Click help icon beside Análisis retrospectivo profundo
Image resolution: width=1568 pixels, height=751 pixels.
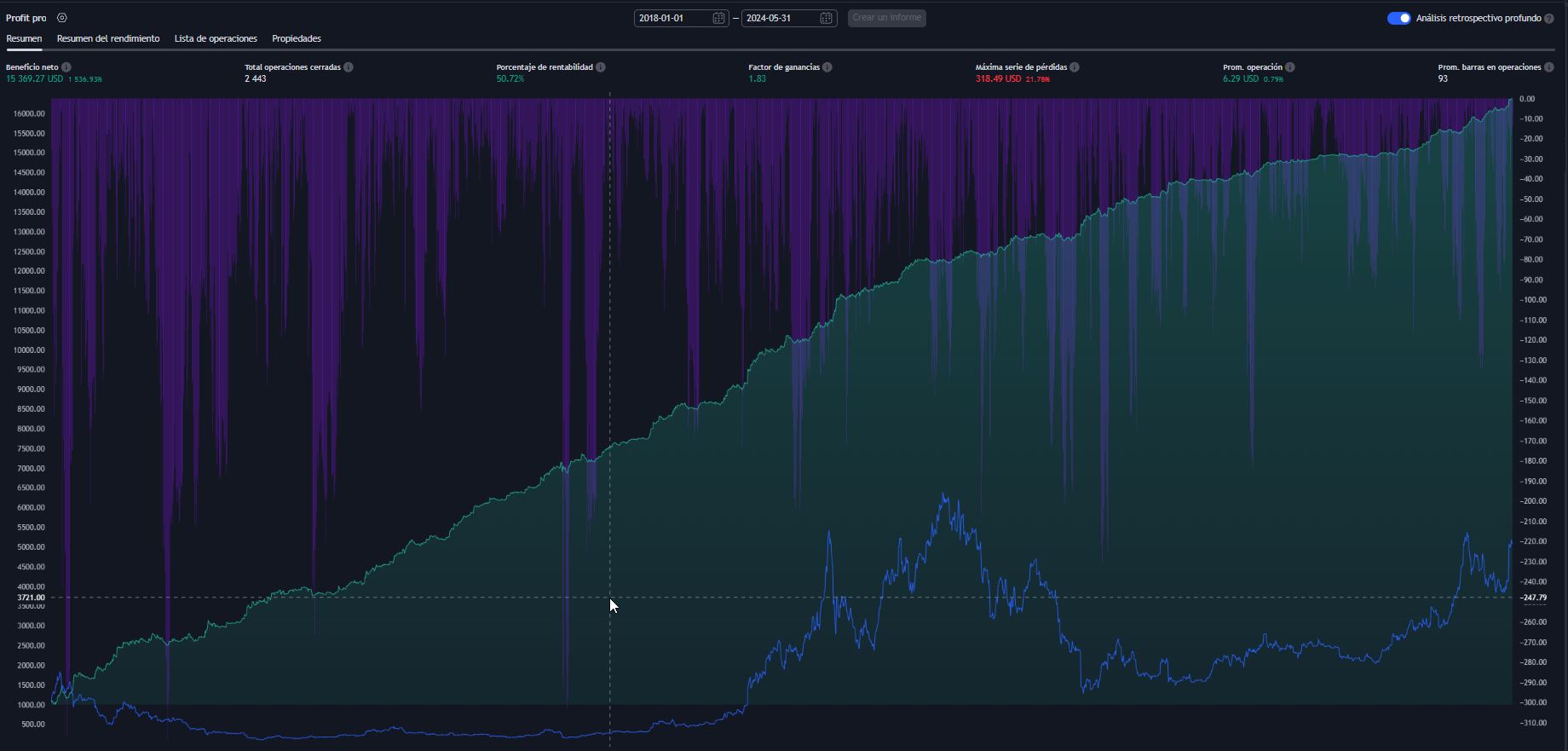point(1549,18)
